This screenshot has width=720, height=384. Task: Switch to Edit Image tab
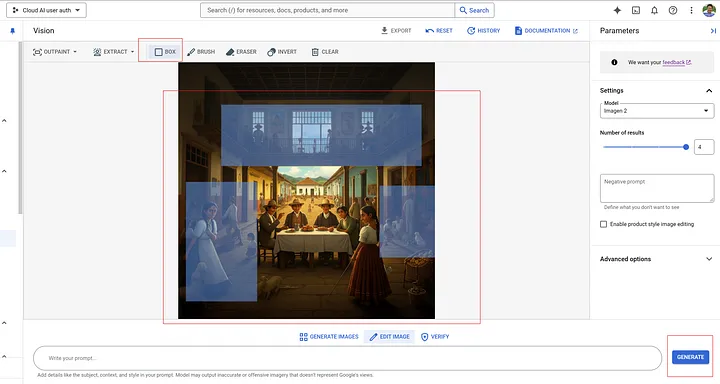click(x=389, y=337)
